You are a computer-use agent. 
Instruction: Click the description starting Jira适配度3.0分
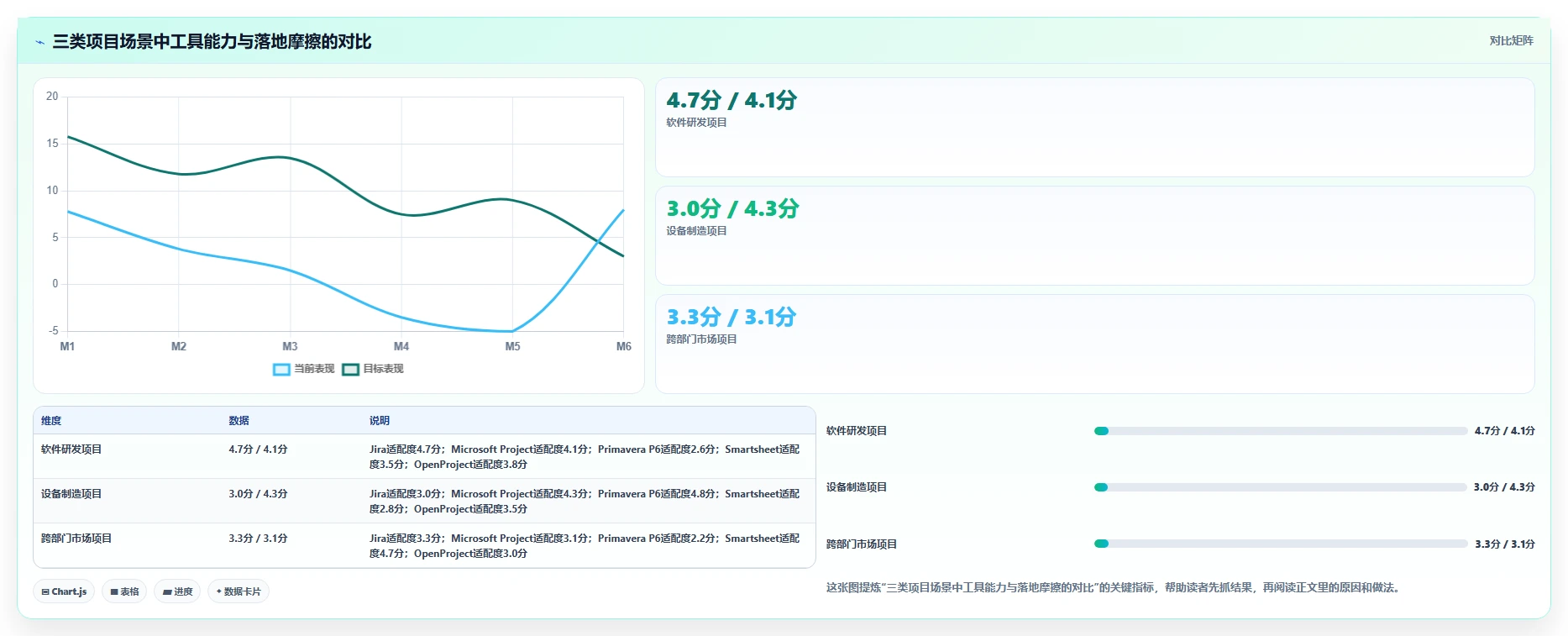click(585, 502)
